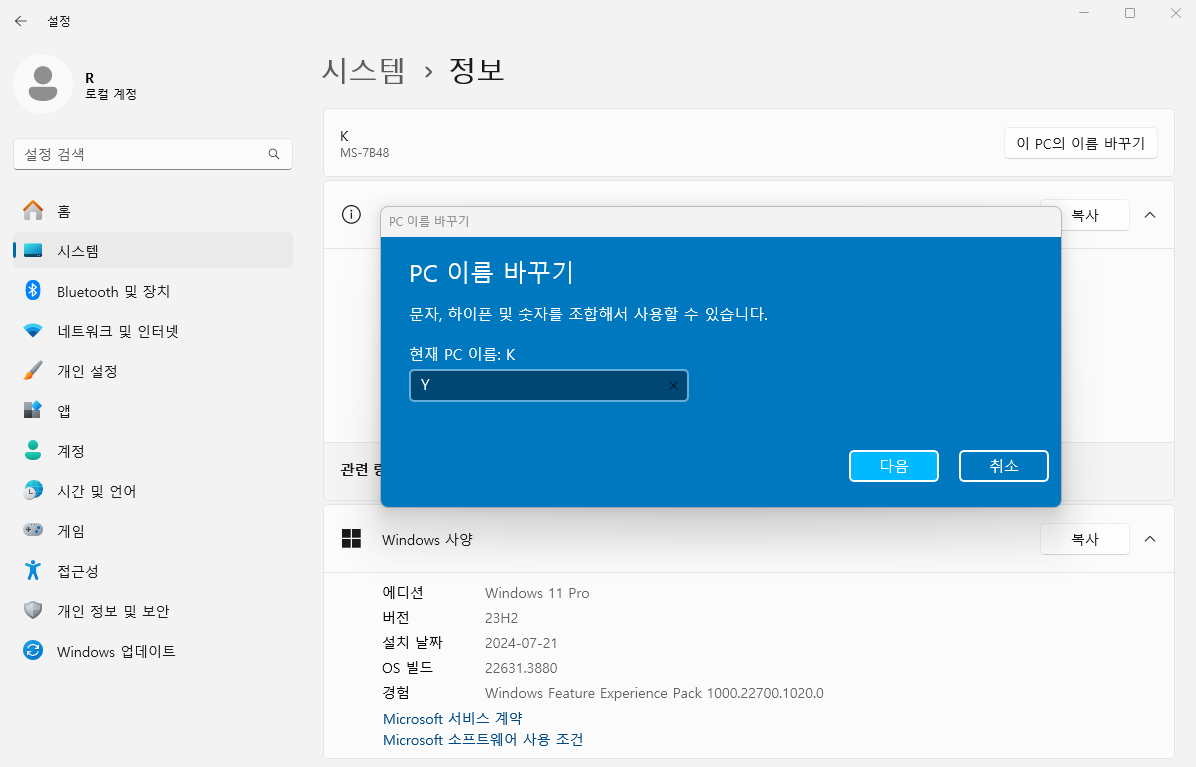
Task: Click Windows Feature Experience Pack value
Action: [x=654, y=693]
